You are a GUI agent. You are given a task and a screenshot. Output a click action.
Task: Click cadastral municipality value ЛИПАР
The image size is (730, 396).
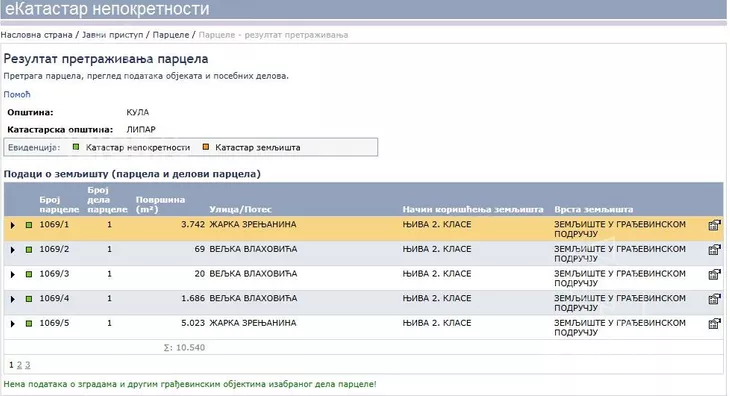[x=141, y=129]
